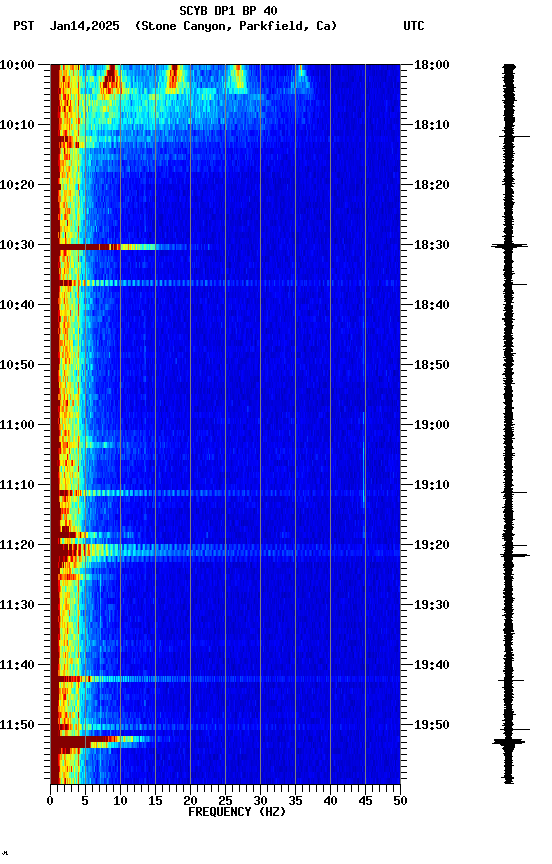Click the UTC time label 19:30

pyautogui.click(x=432, y=605)
